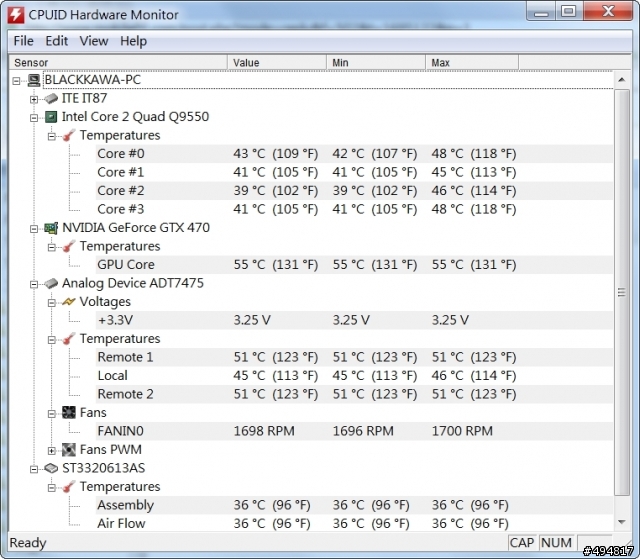The height and width of the screenshot is (559, 640).
Task: Click the 1700 RPM max fan value
Action: [462, 431]
